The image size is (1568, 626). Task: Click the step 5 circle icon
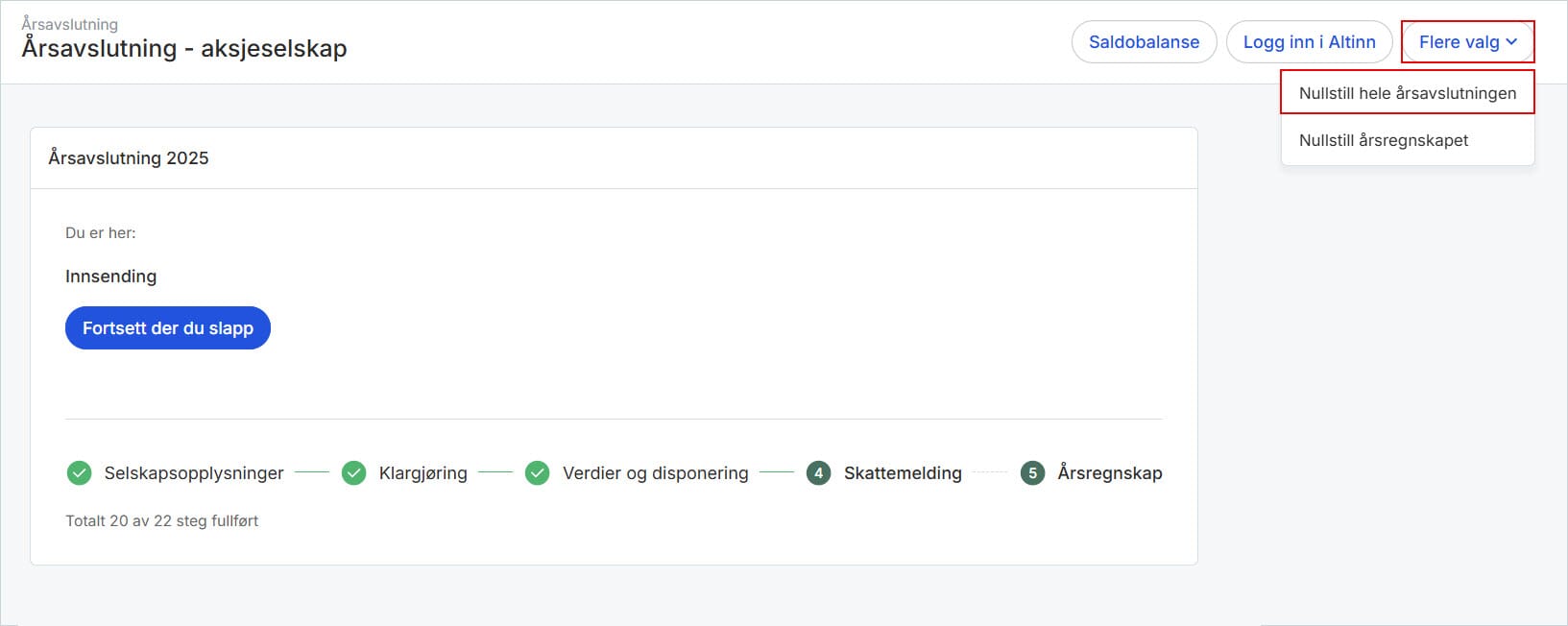(1032, 473)
